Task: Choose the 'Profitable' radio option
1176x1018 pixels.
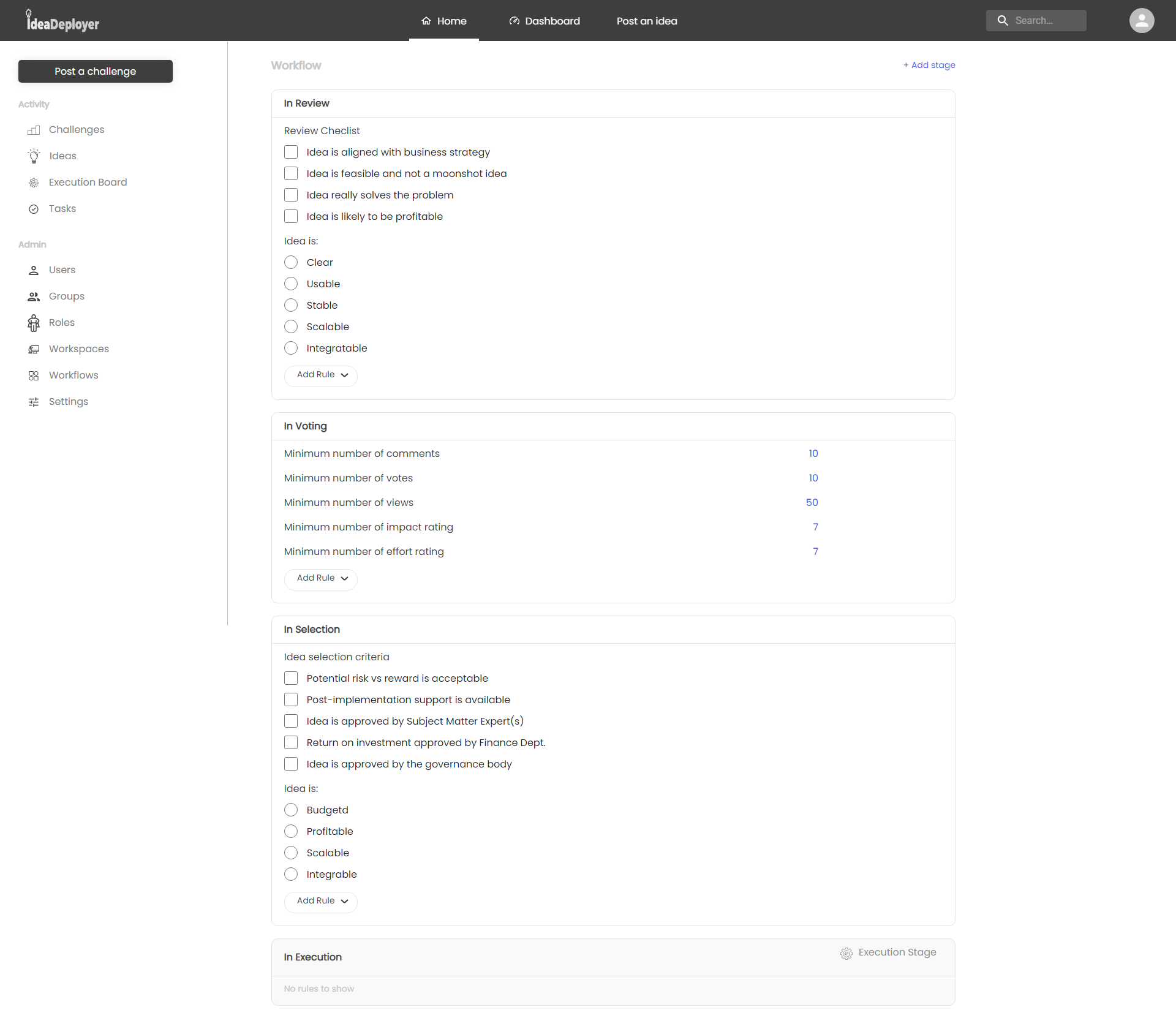Action: pyautogui.click(x=291, y=831)
